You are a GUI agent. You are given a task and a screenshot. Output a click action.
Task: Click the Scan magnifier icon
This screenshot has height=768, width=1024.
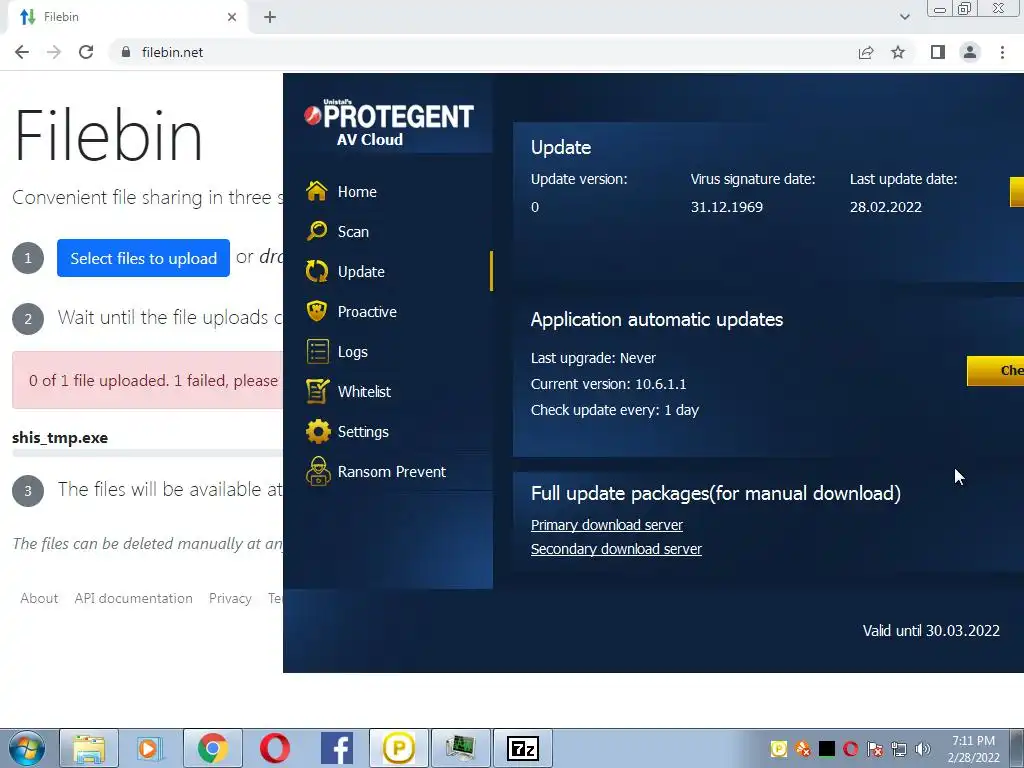(x=317, y=231)
